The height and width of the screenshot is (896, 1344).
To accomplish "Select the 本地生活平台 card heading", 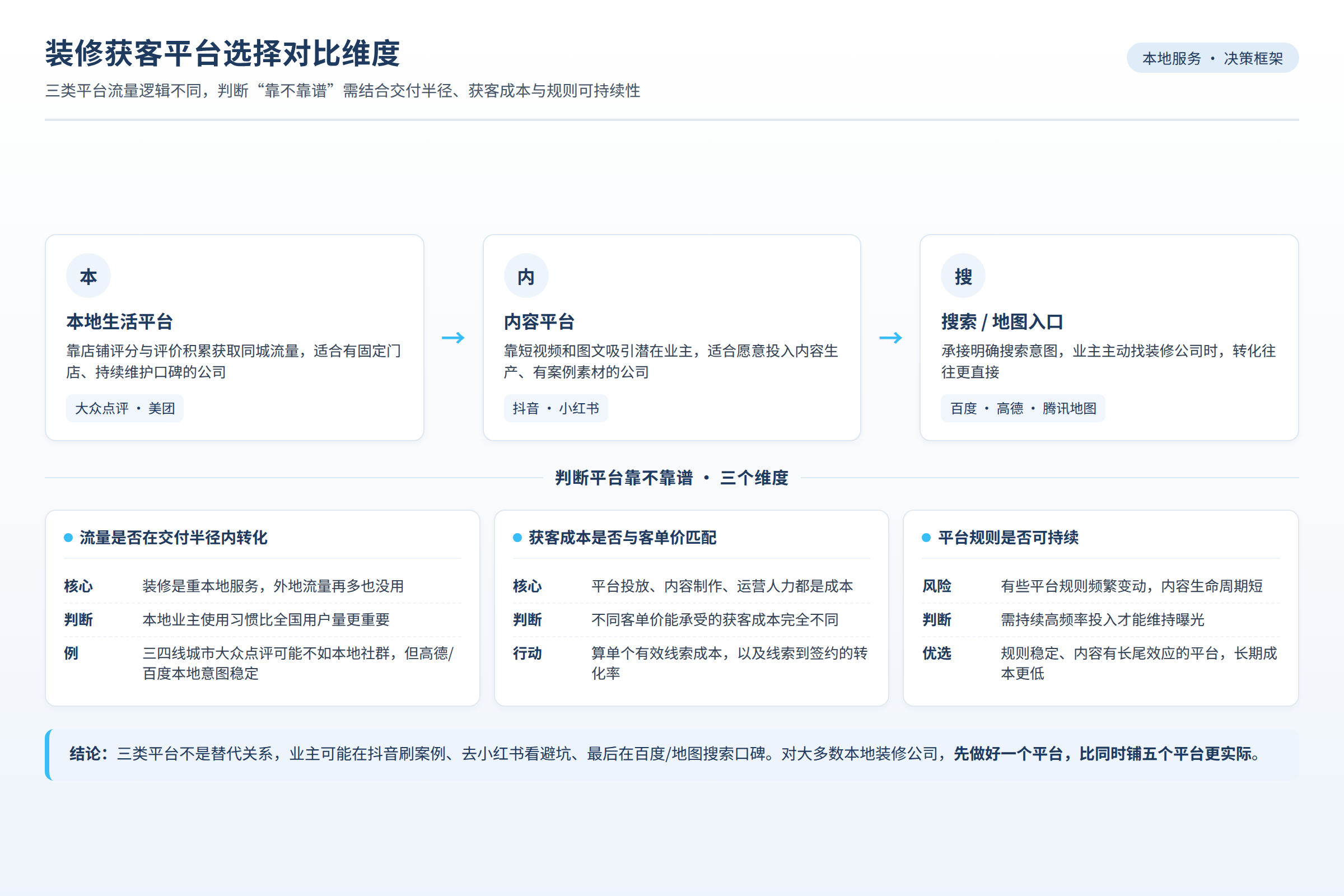I will 119,321.
